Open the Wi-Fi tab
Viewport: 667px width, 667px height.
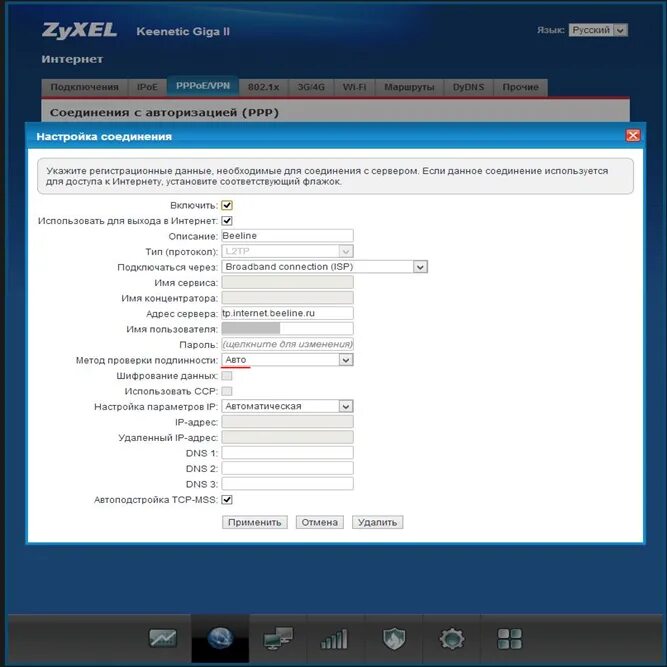(354, 87)
